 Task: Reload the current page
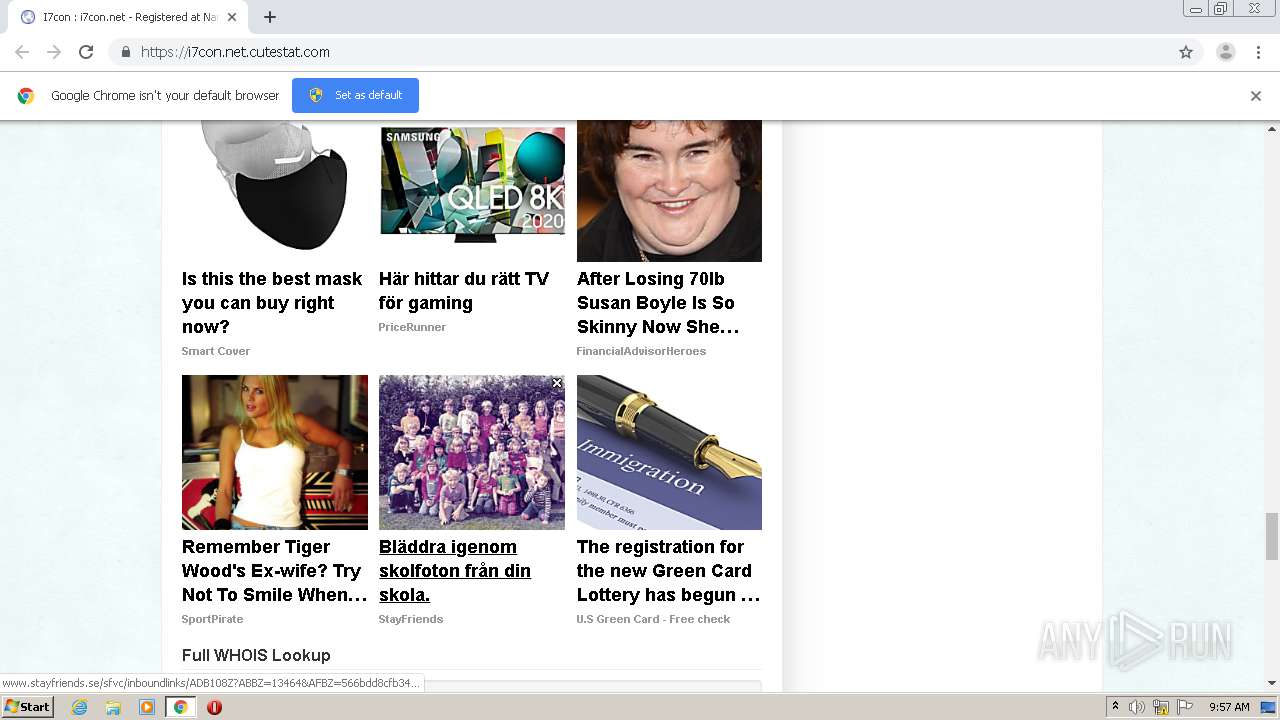tap(86, 52)
